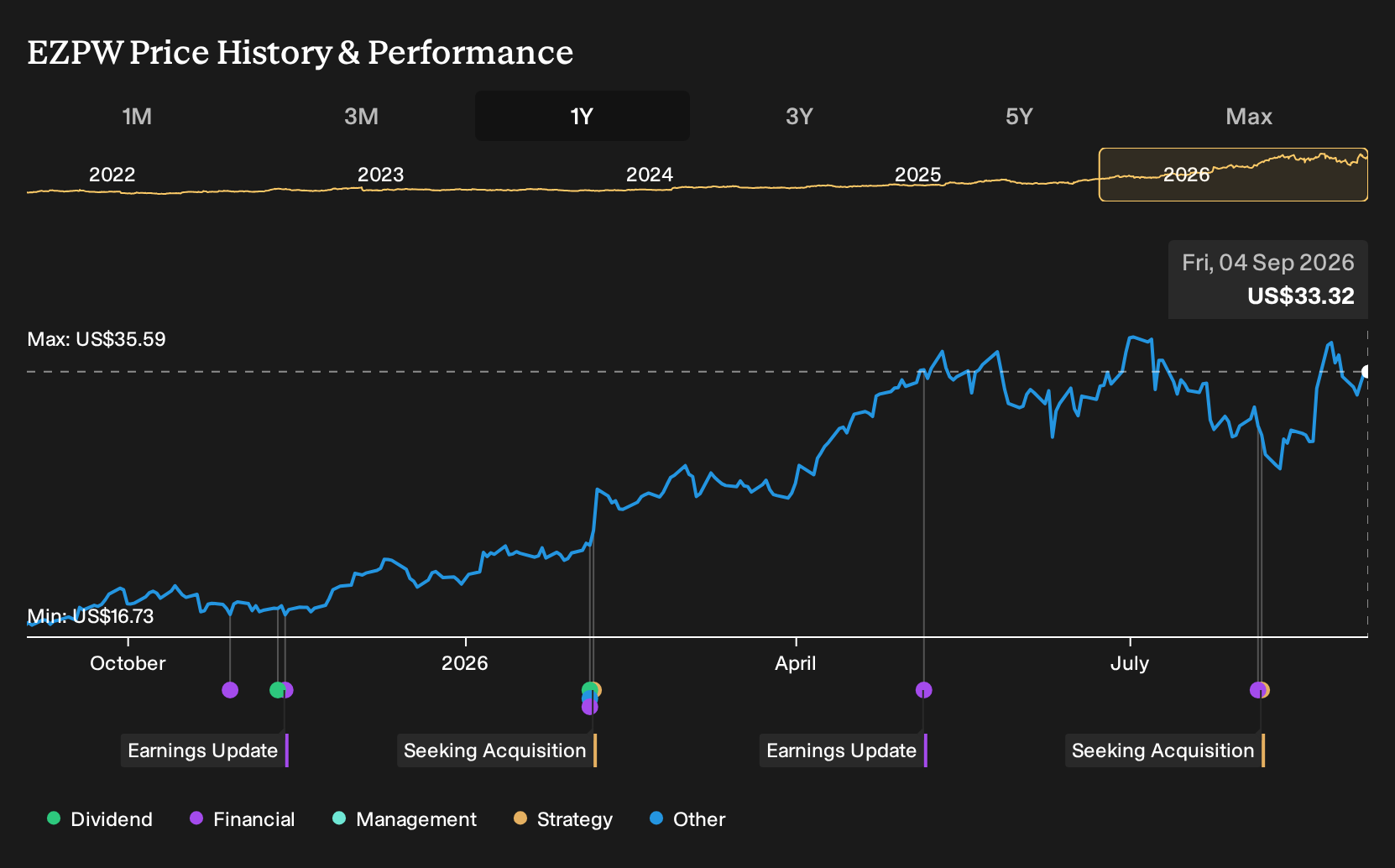Click the purple financial dot after April
The width and height of the screenshot is (1395, 868).
click(923, 690)
